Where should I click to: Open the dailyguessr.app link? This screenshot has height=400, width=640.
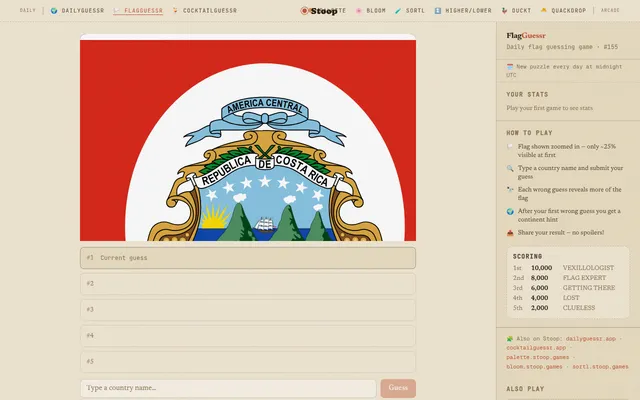click(x=590, y=339)
